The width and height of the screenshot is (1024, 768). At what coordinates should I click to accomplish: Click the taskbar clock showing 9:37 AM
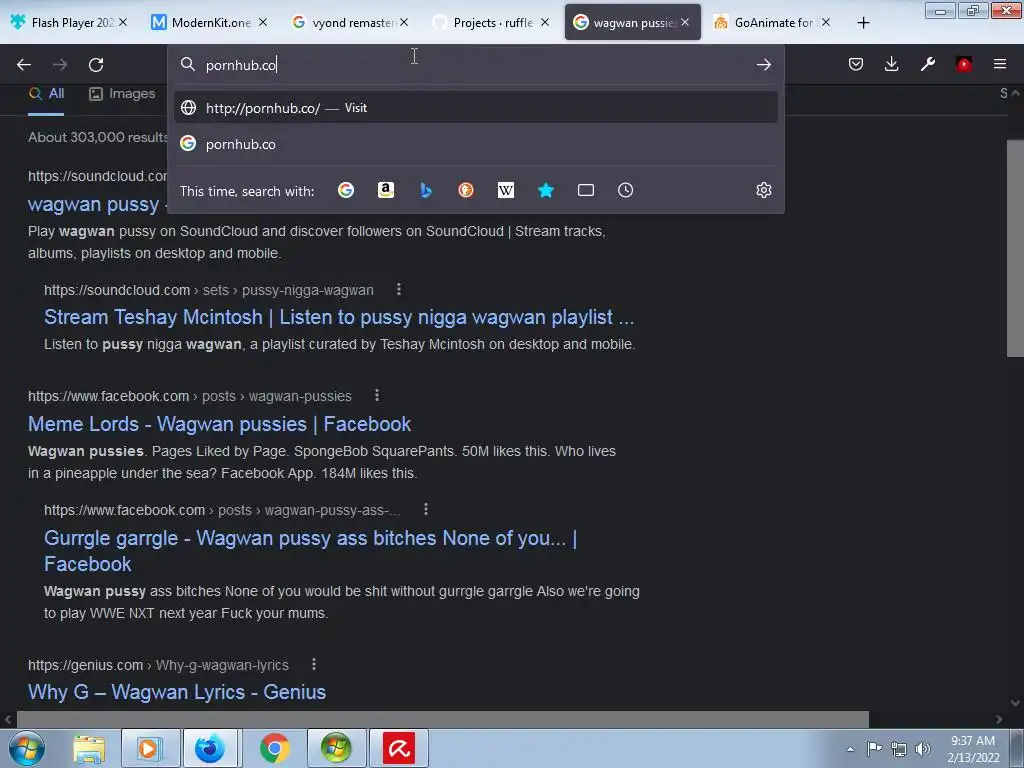click(973, 749)
